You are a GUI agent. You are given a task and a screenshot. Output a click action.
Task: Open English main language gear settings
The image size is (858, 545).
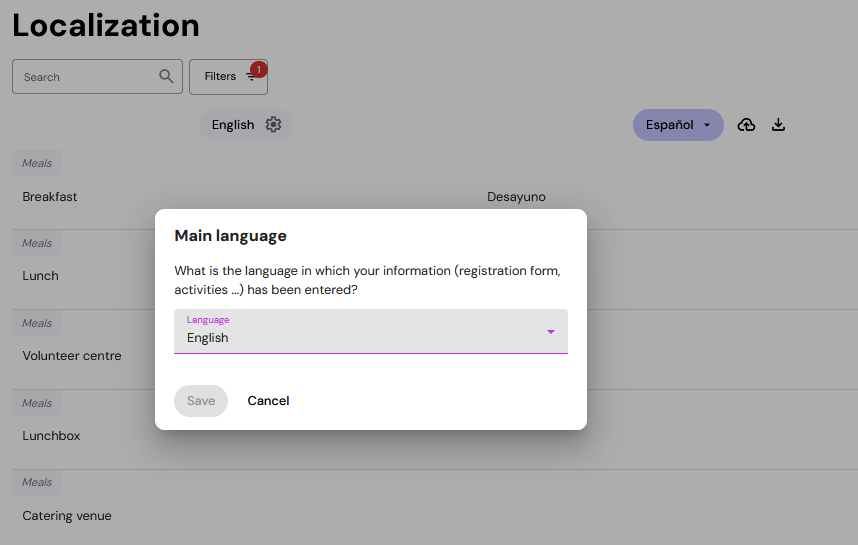tap(273, 124)
